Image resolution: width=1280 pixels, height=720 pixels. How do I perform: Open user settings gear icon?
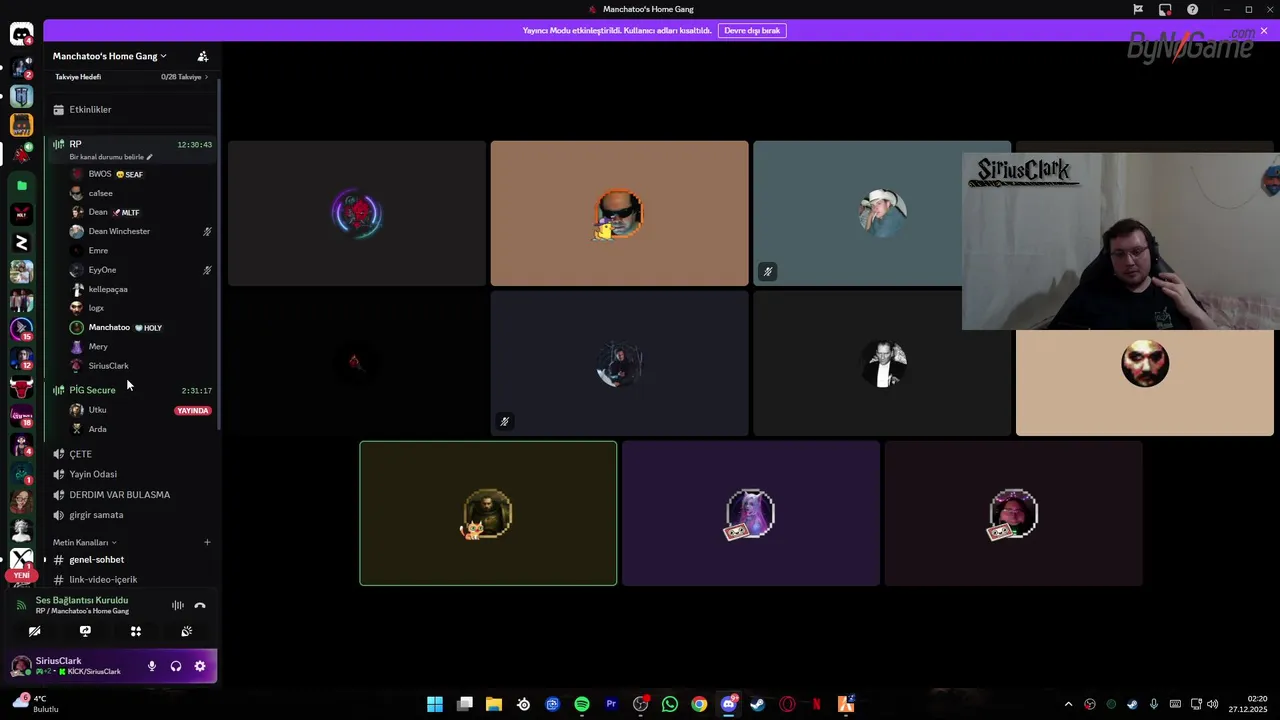[200, 666]
